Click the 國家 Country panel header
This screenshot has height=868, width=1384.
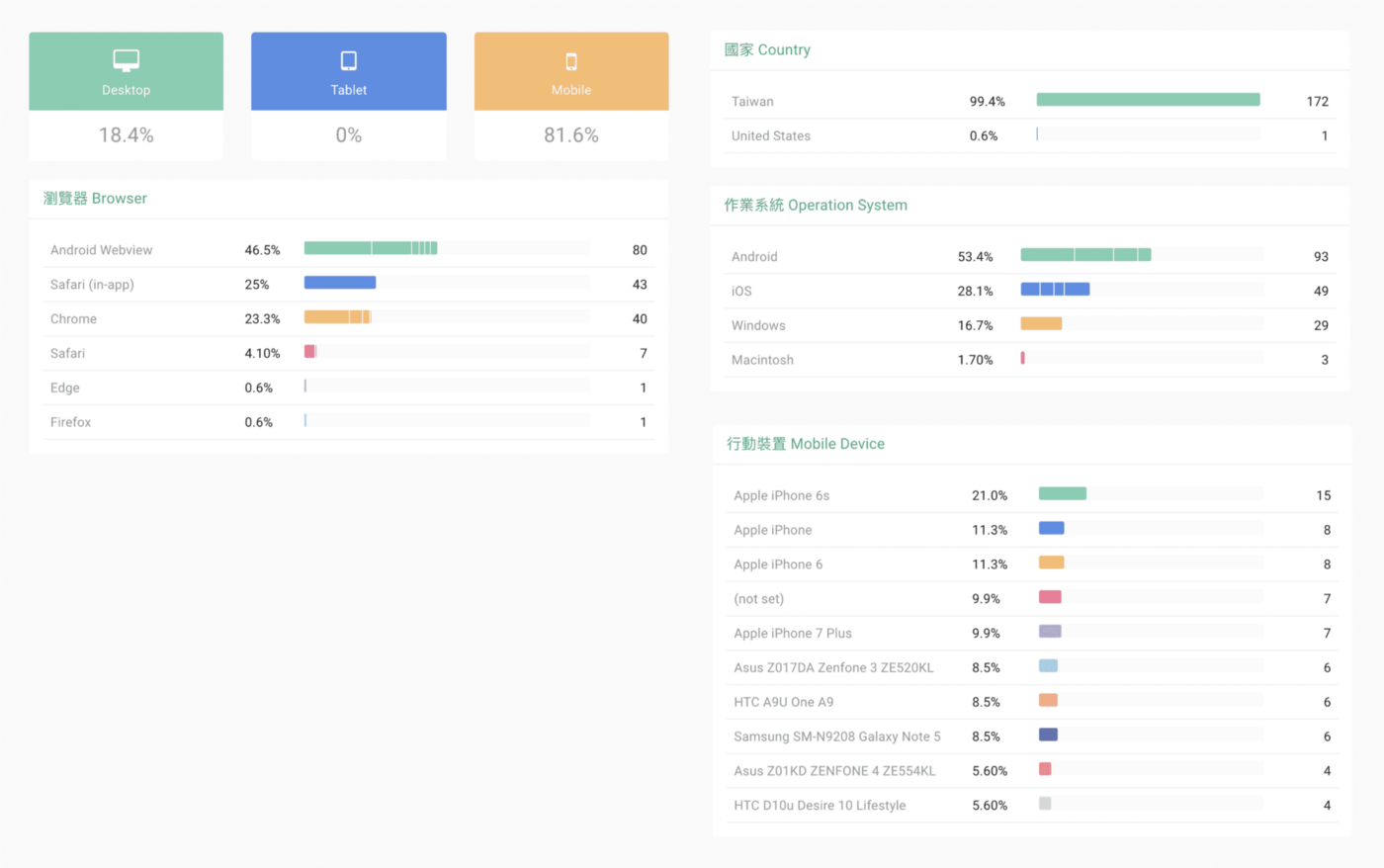point(767,49)
